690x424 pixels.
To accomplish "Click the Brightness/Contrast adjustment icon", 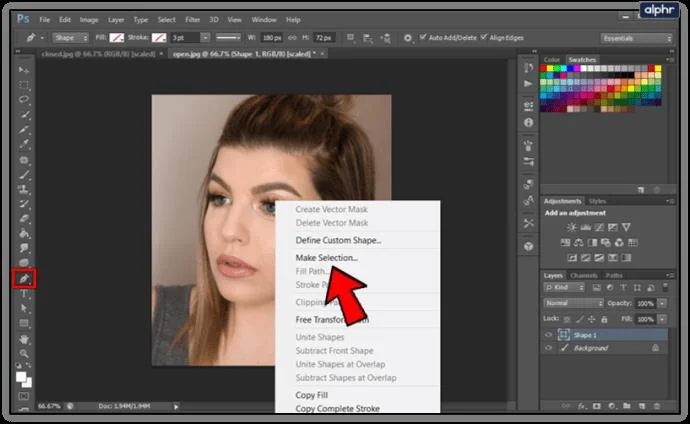I will [571, 227].
